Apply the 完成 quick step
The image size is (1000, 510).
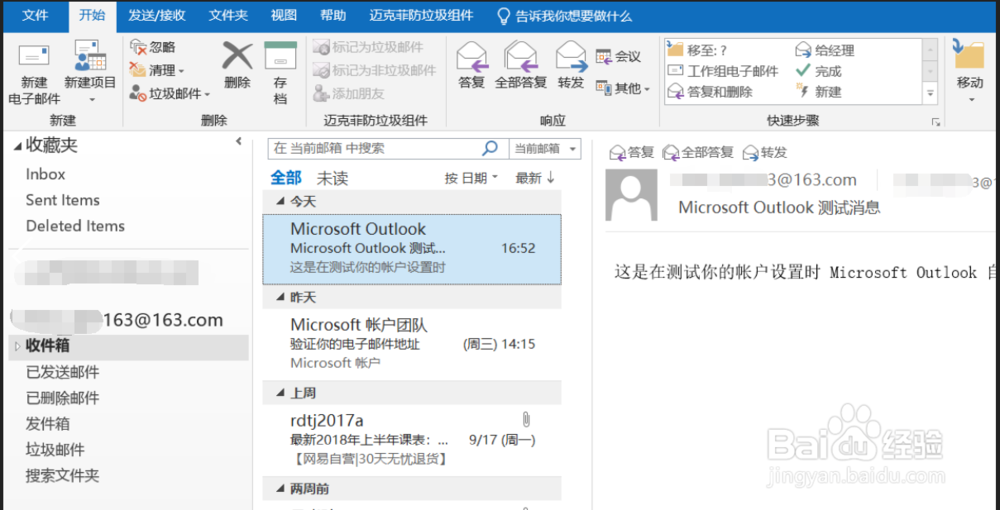click(820, 71)
